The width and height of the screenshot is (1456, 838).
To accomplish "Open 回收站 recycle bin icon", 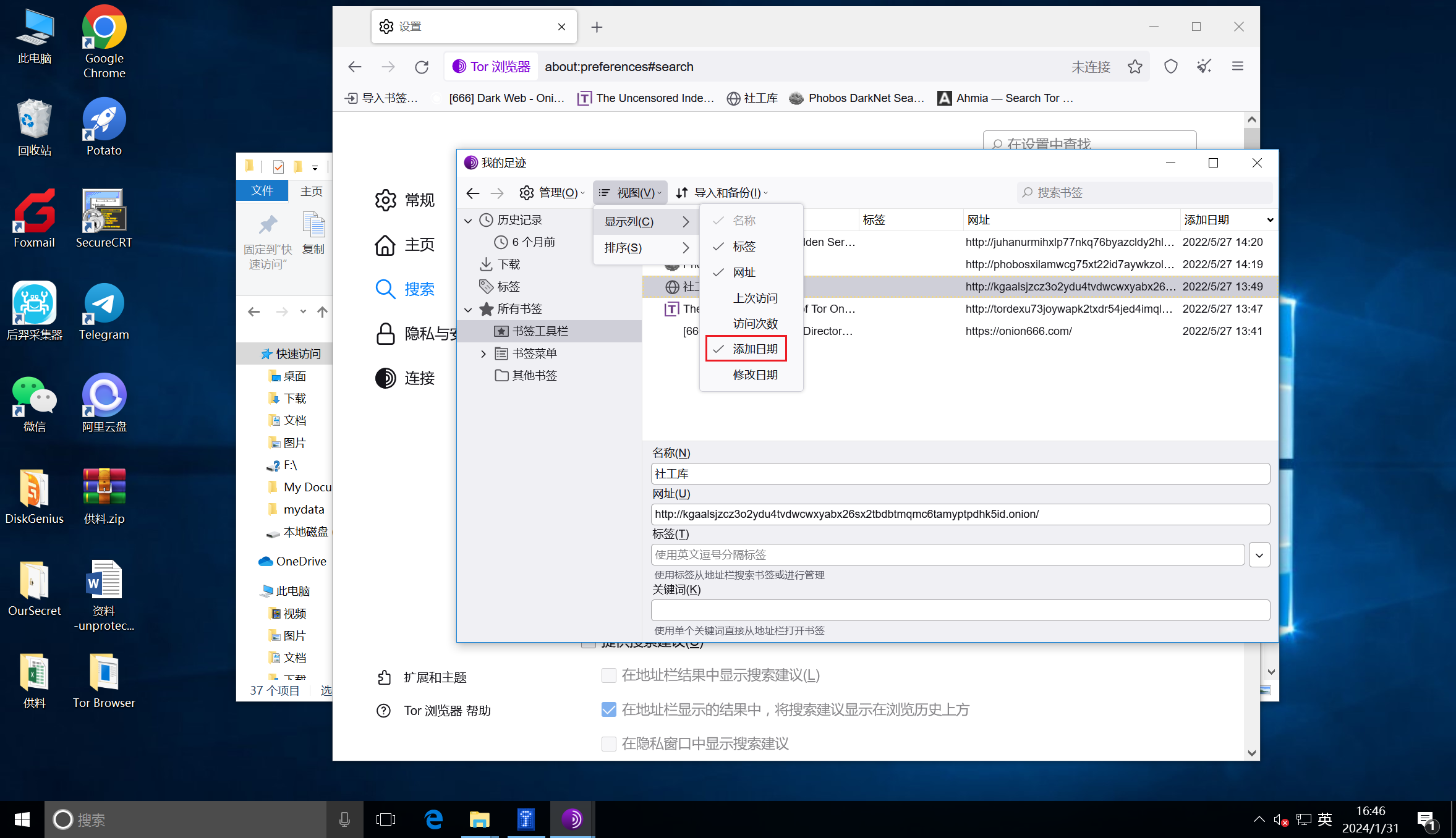I will pos(35,127).
